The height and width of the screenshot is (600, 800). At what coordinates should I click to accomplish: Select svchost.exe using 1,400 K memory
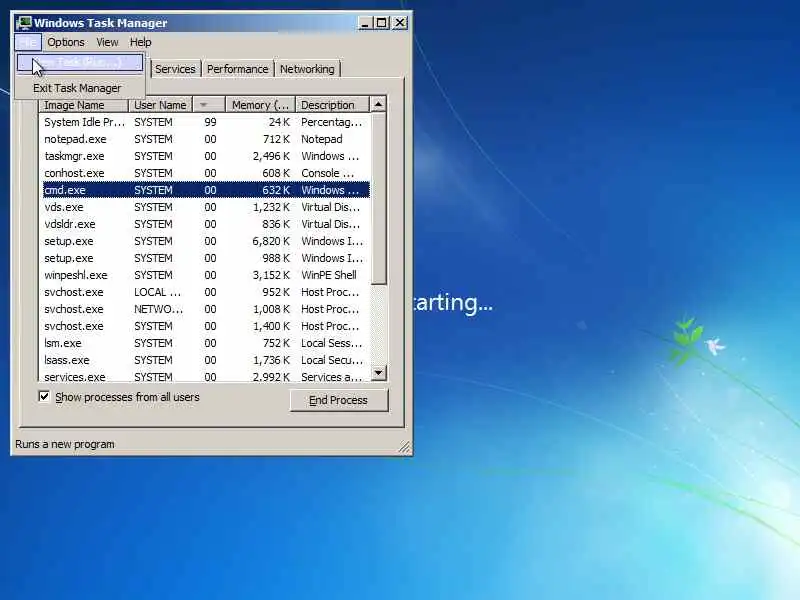point(206,326)
